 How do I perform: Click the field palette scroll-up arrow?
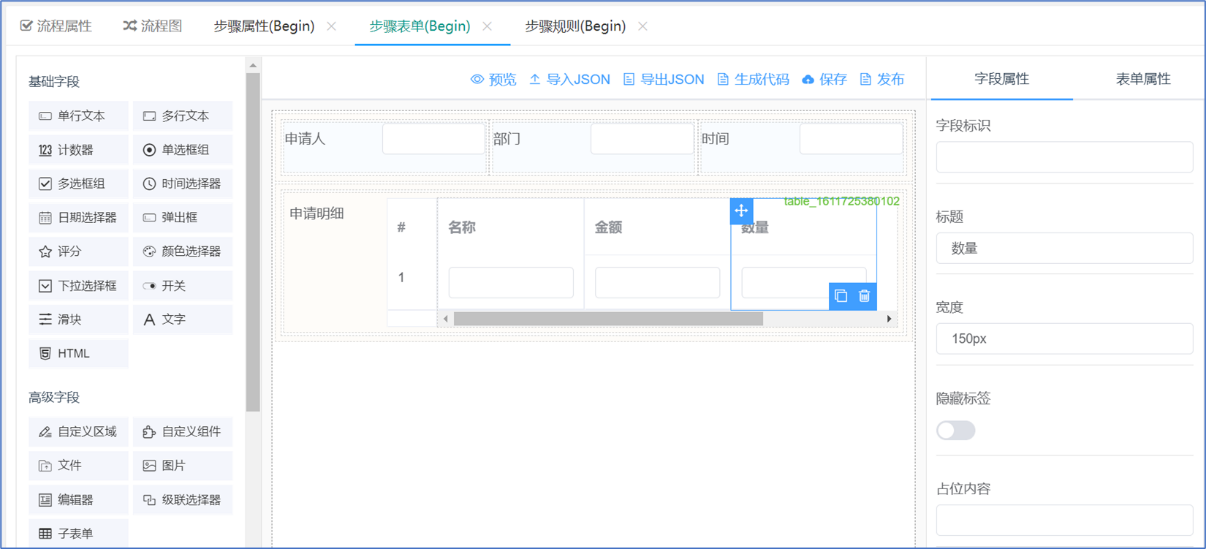(x=253, y=65)
